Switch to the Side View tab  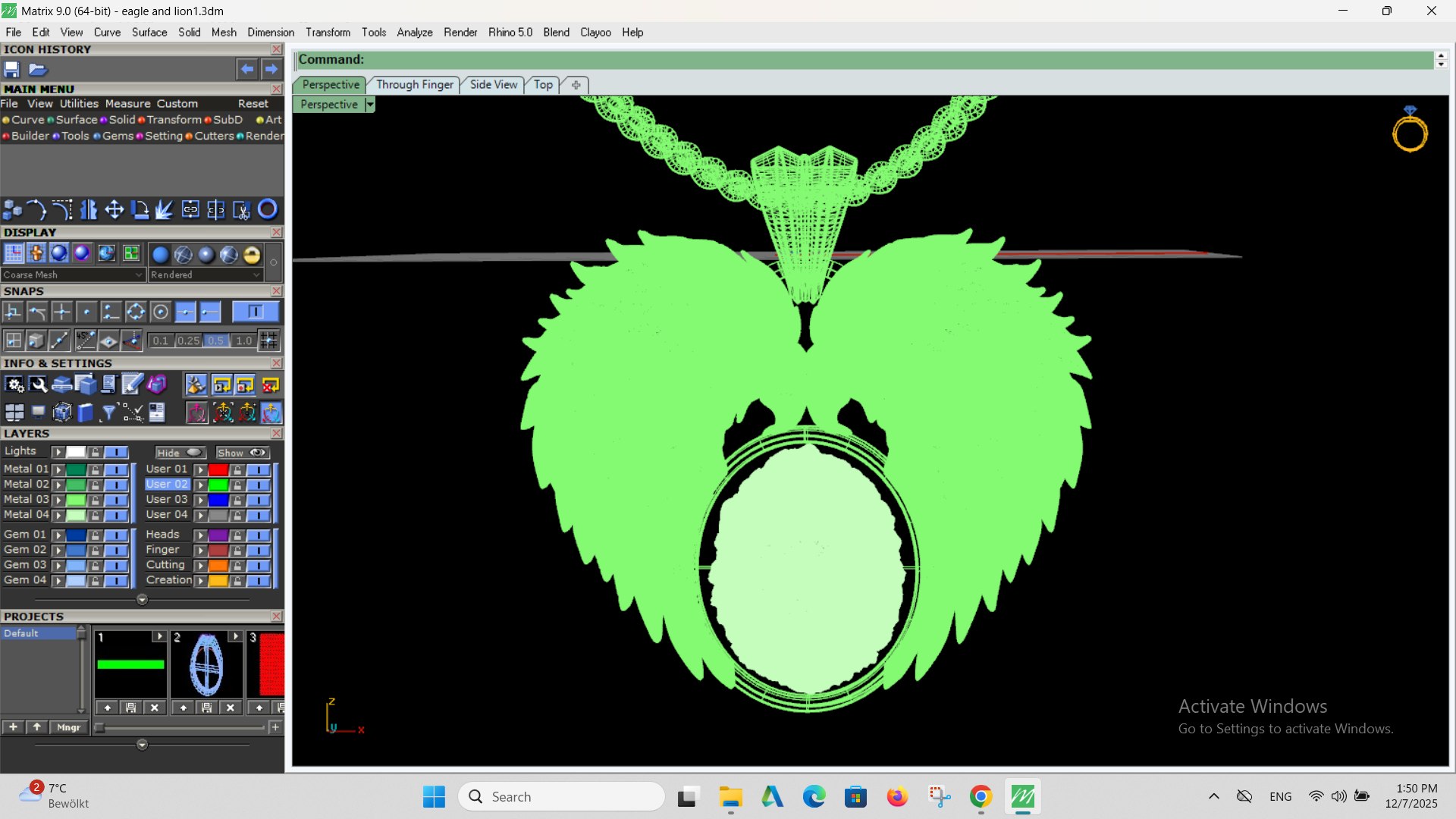[493, 84]
